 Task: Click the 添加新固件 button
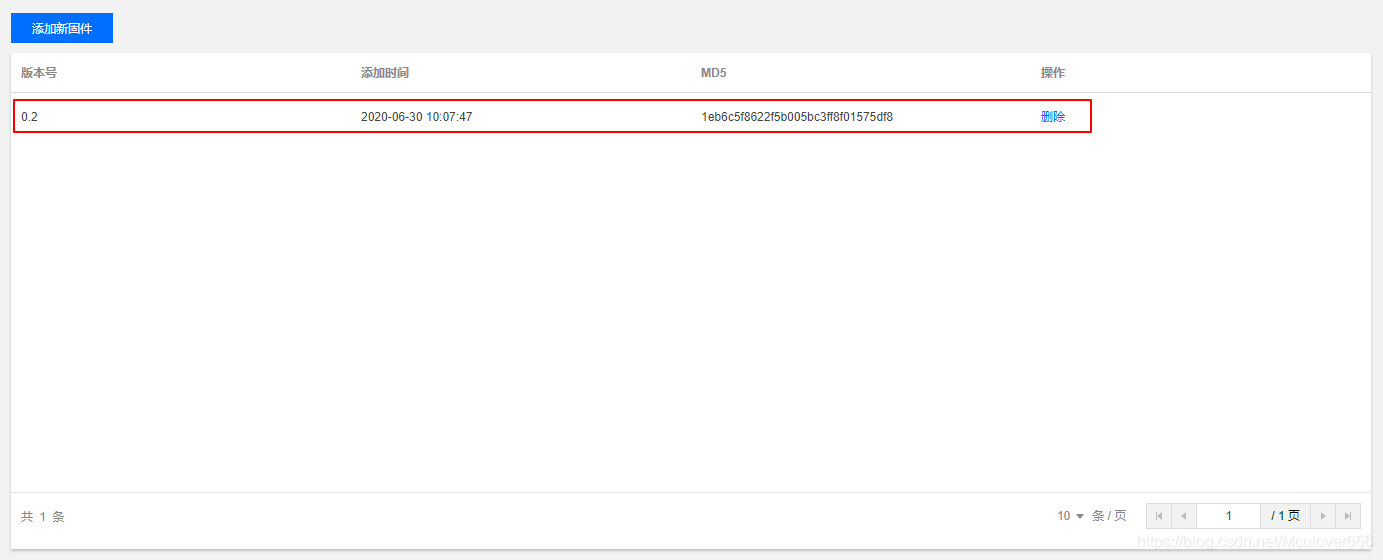62,28
